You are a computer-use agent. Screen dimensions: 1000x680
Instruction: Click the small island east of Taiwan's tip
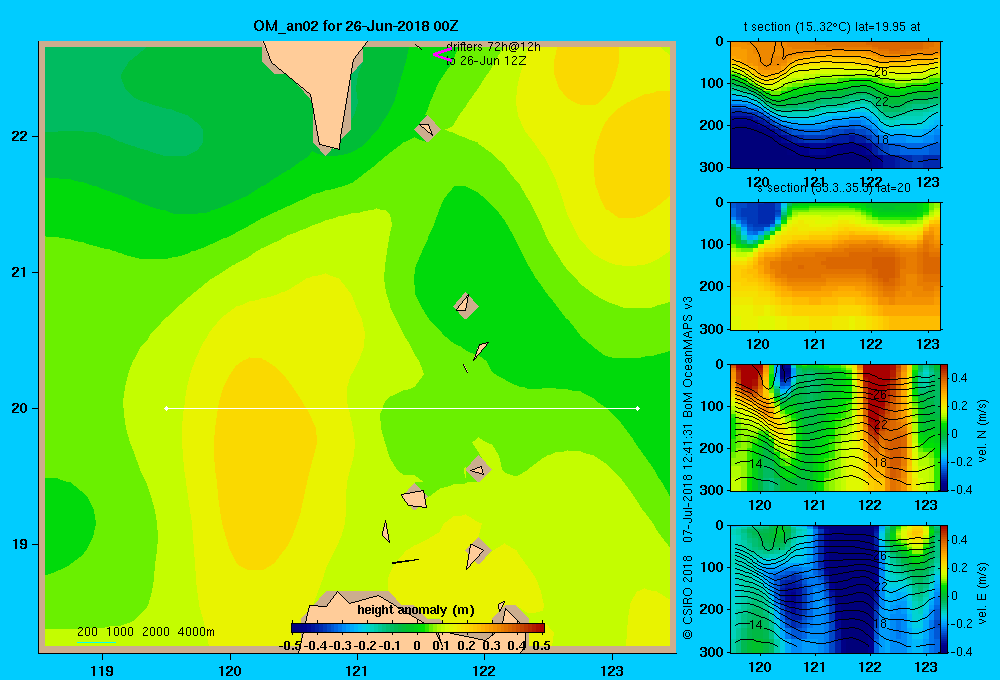coord(427,129)
